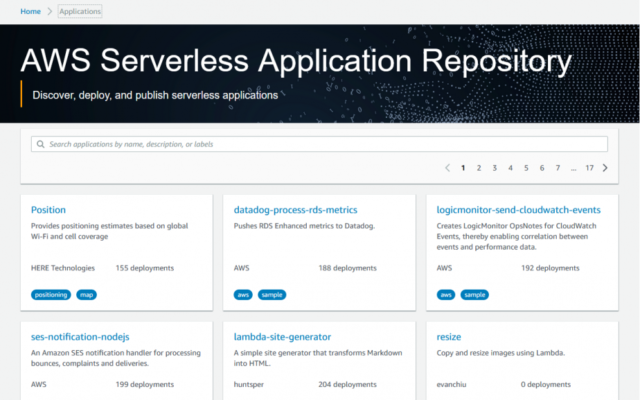Click the pagination ellipsis
Viewport: 640px width, 400px height.
[x=573, y=168]
